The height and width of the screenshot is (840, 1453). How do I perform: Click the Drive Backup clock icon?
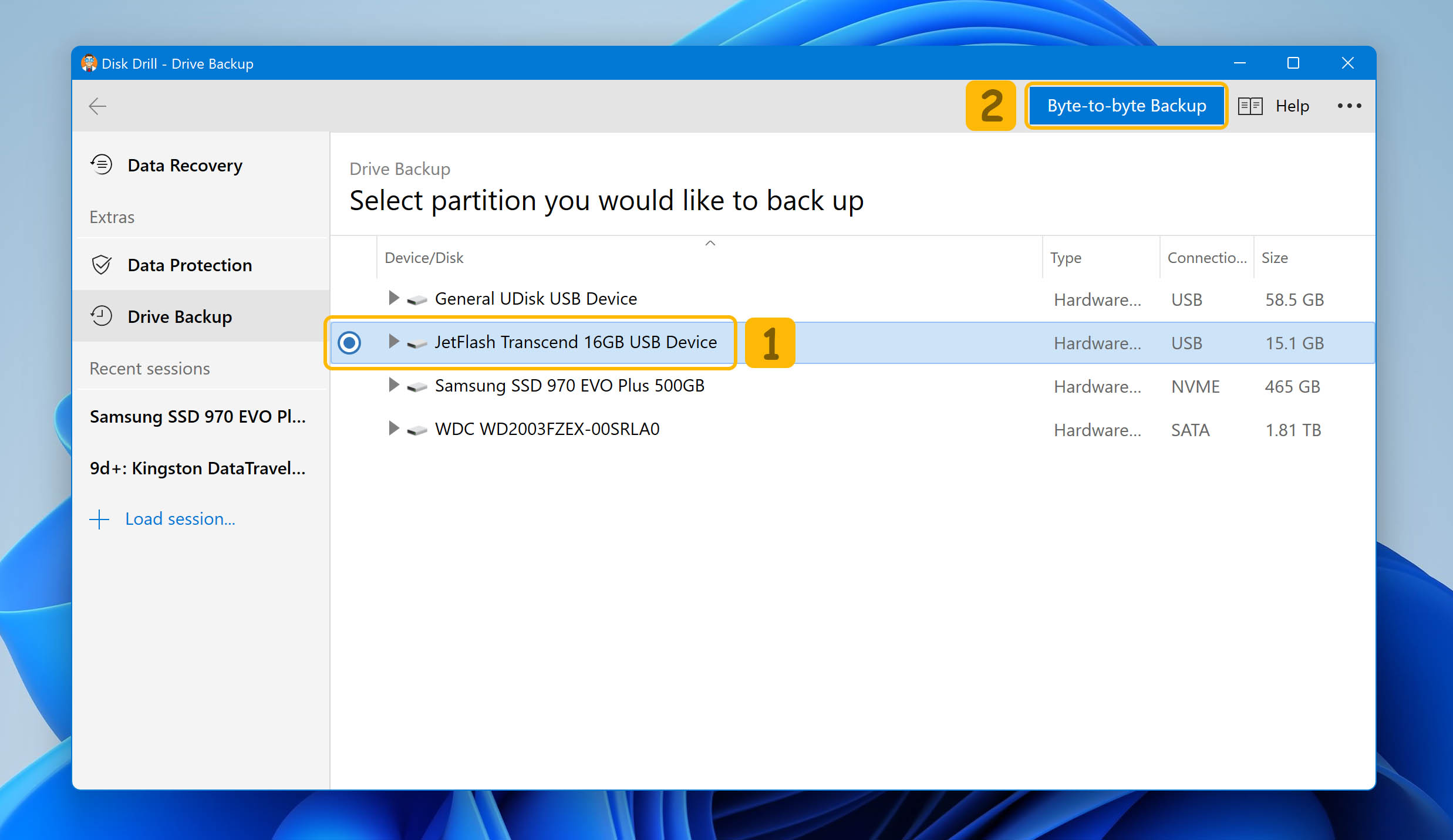pos(102,316)
